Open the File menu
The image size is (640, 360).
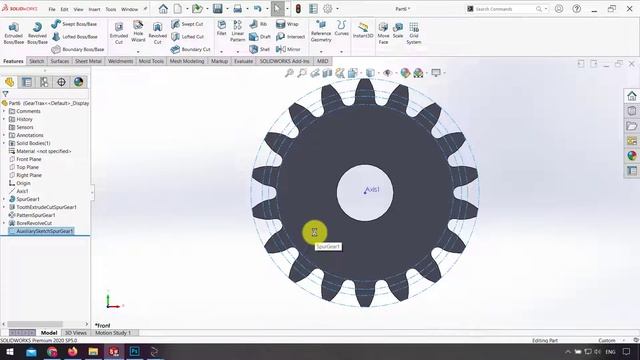click(52, 9)
